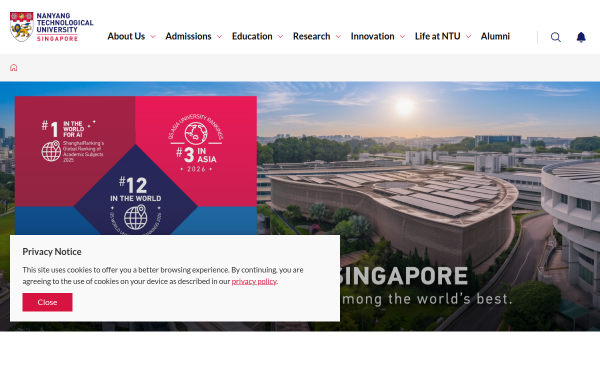Expand the Research chevron
The image size is (600, 375).
coord(338,37)
